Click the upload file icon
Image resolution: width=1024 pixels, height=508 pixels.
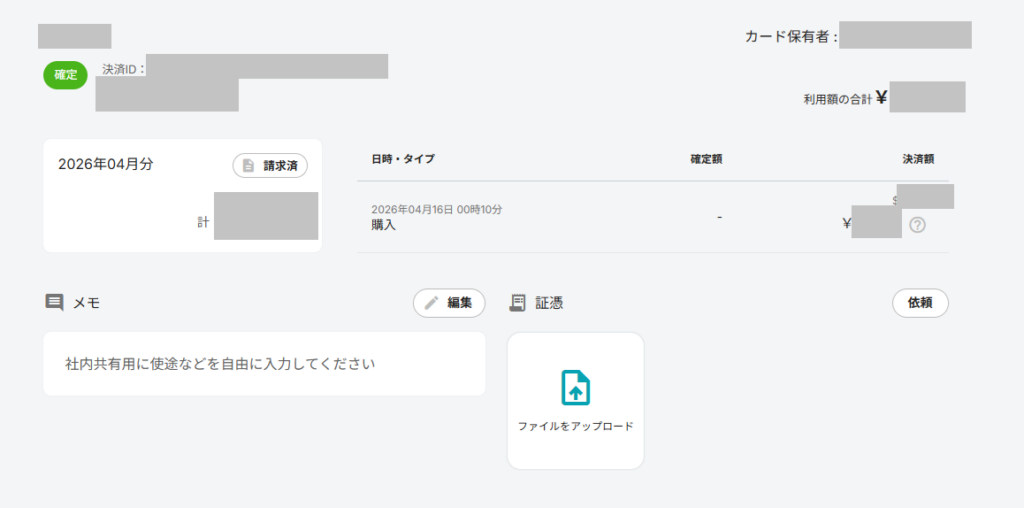pos(575,388)
